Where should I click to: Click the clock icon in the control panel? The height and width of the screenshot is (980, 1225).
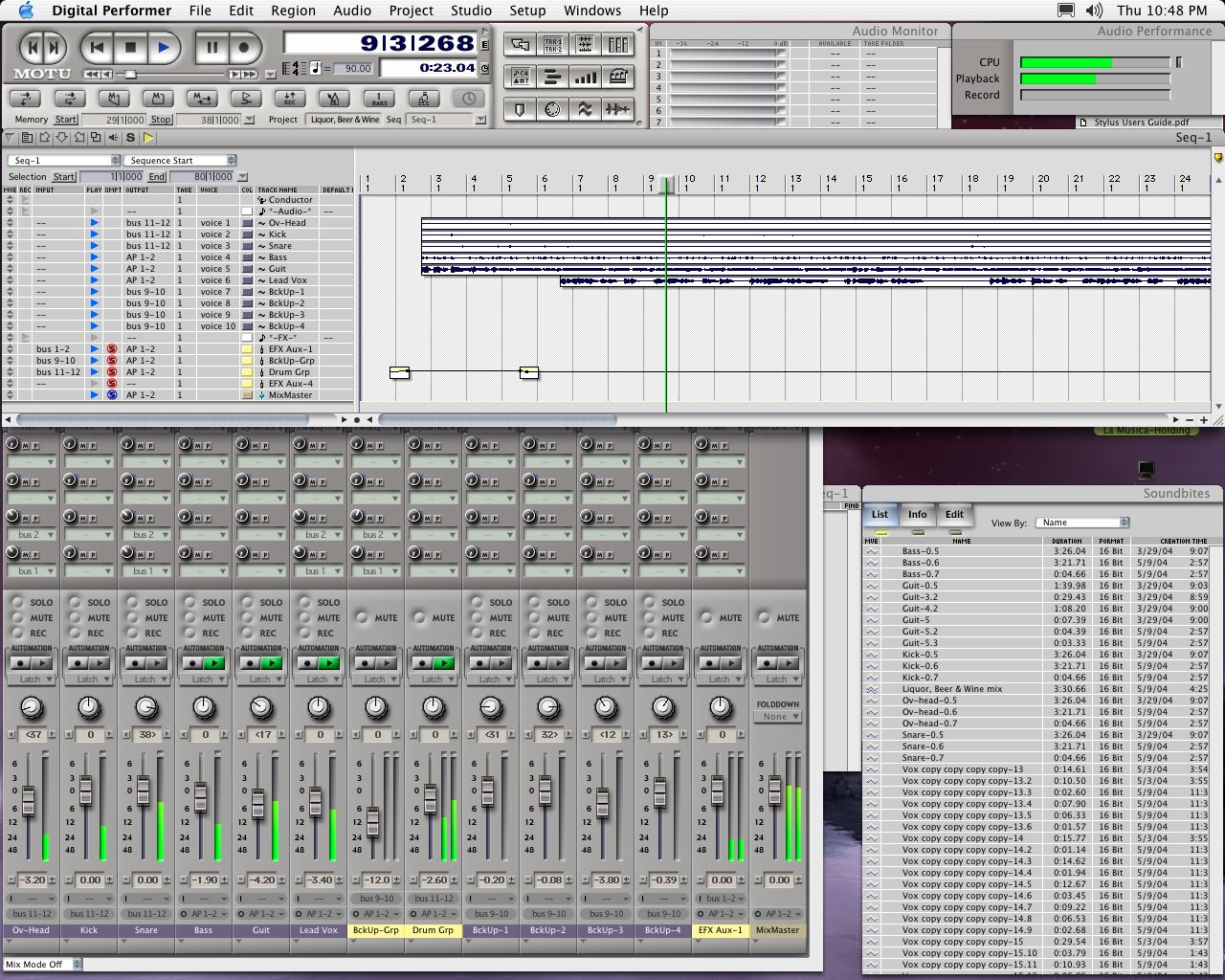[x=468, y=98]
